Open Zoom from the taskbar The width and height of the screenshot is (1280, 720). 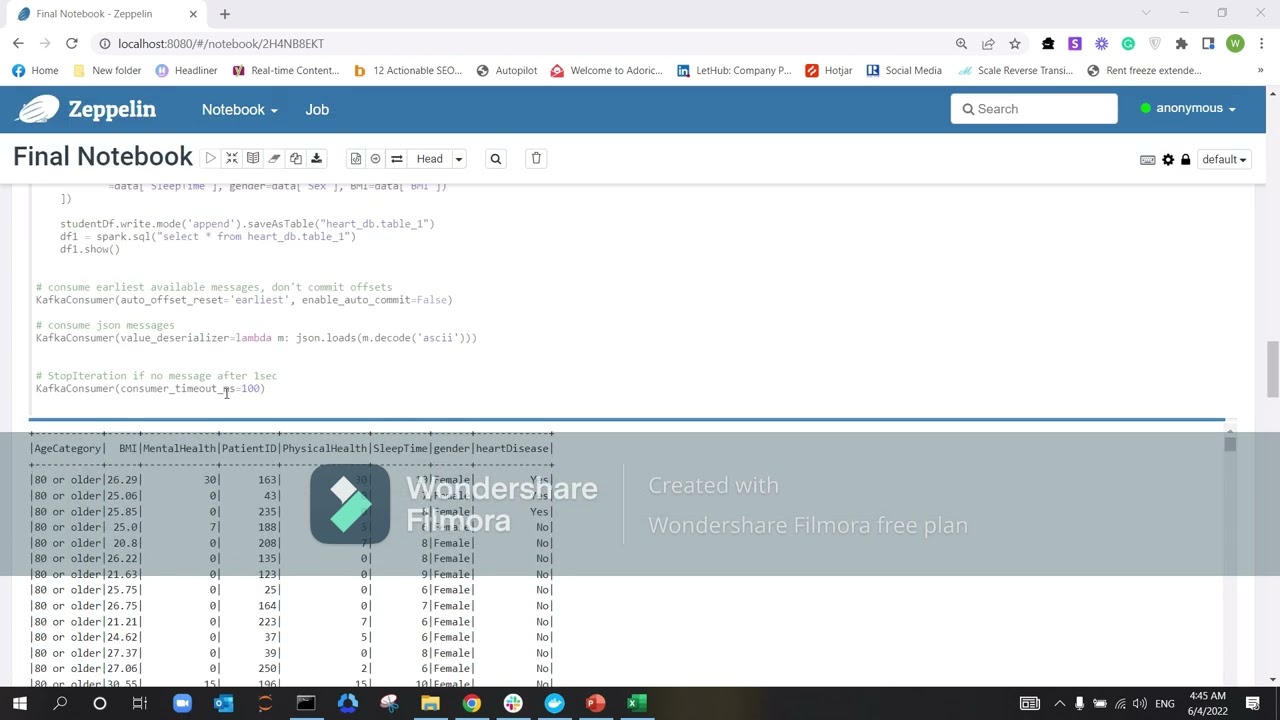(182, 703)
